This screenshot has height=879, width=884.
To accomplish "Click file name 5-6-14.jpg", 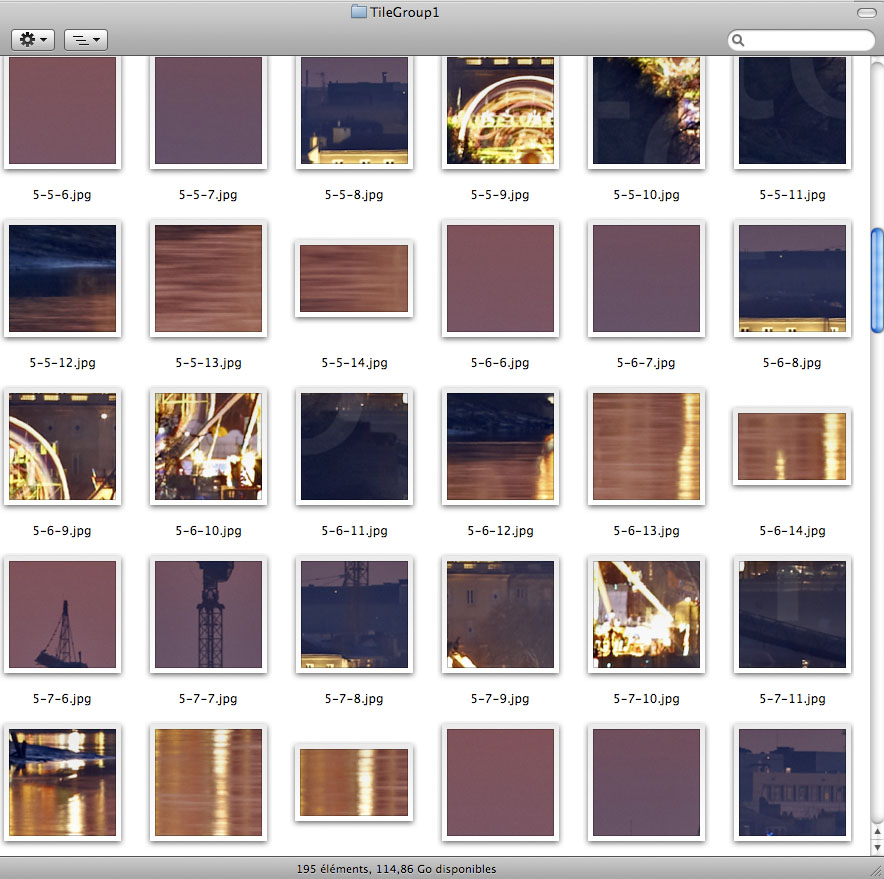I will pyautogui.click(x=792, y=531).
